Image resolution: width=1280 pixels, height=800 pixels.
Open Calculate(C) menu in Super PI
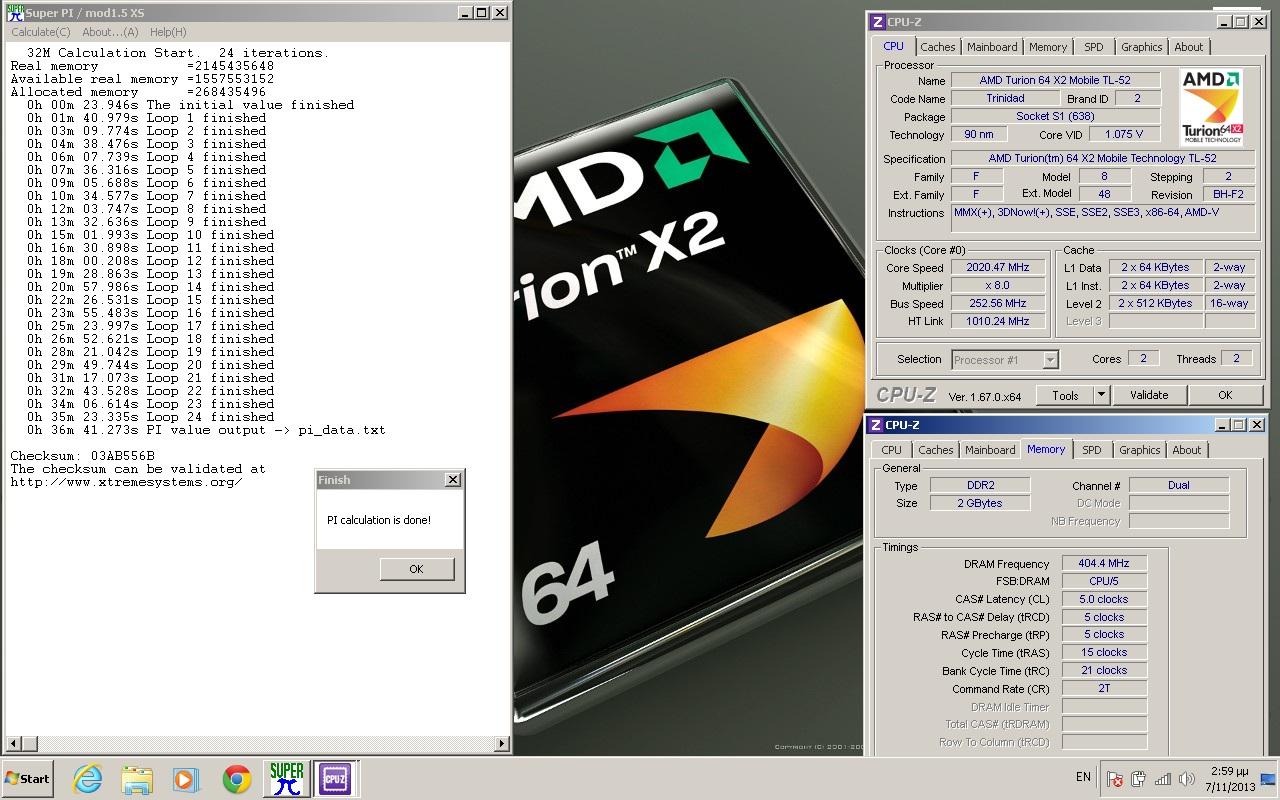coord(41,32)
